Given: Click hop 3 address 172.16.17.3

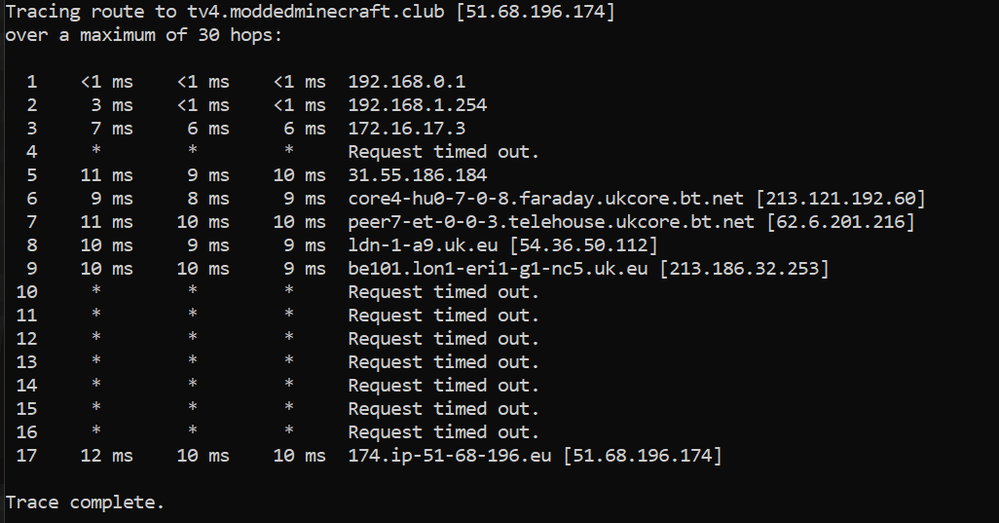Looking at the screenshot, I should 406,129.
